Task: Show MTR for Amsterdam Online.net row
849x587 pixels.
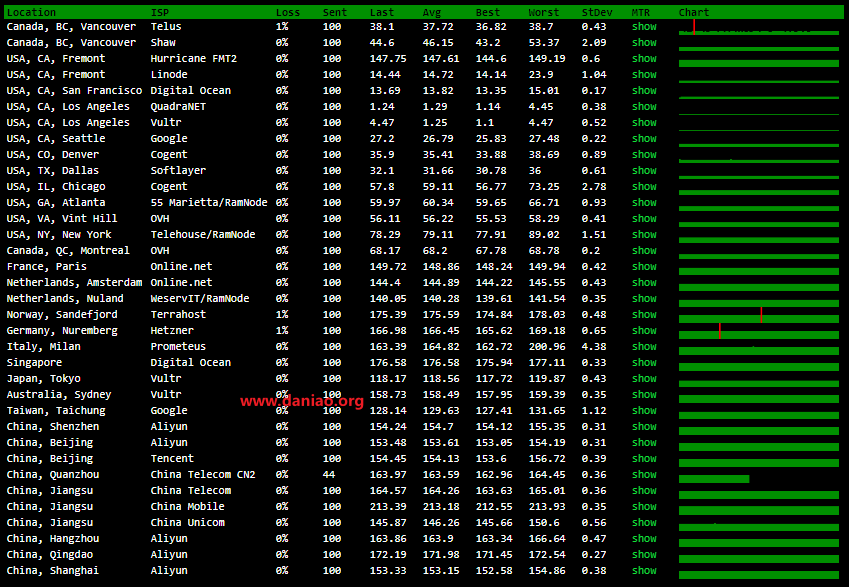Action: pyautogui.click(x=644, y=282)
